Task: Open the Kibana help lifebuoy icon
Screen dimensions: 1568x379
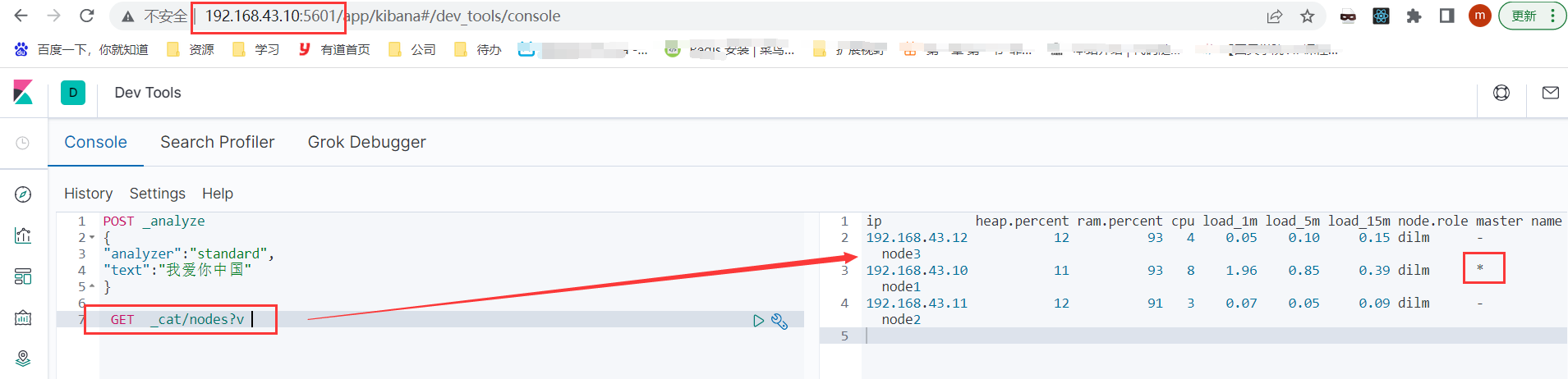Action: [x=1501, y=93]
